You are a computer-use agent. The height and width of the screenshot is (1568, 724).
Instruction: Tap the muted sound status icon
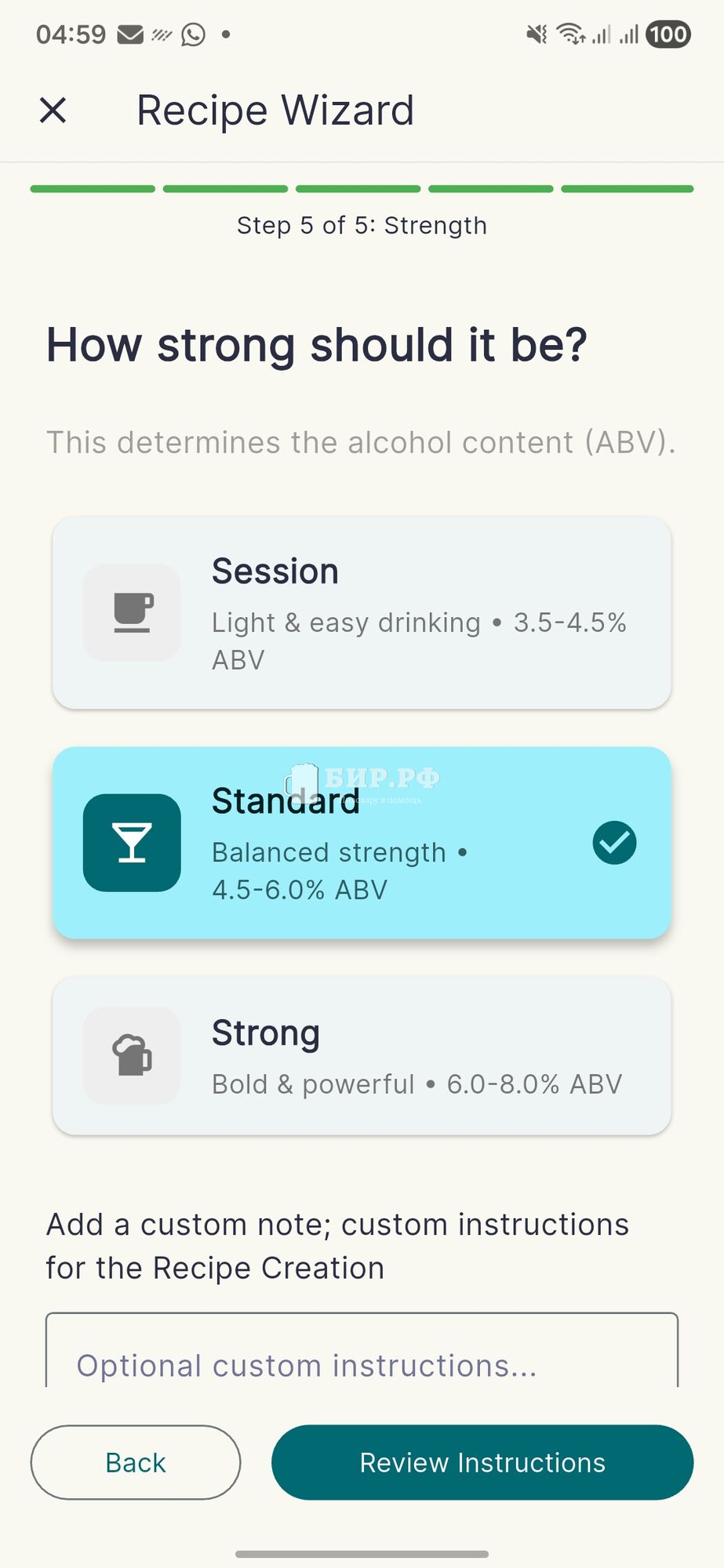click(537, 34)
